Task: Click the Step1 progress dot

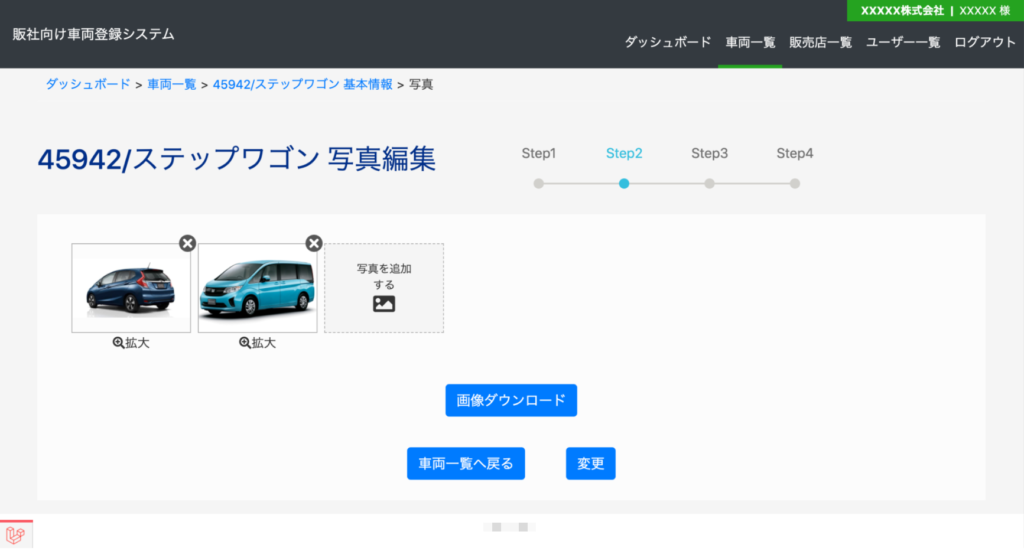Action: coord(539,183)
